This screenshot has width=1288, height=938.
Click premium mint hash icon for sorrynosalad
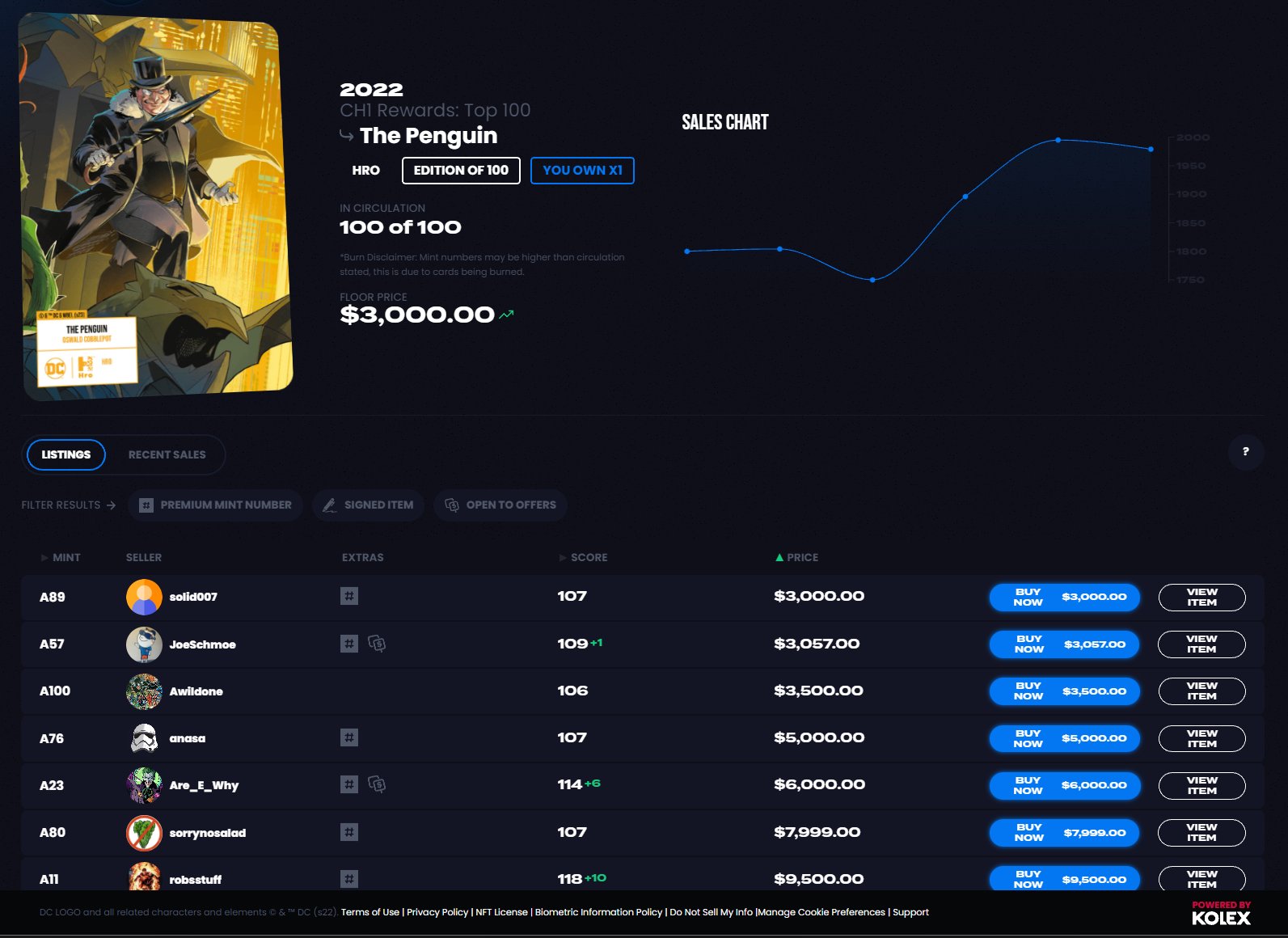click(x=349, y=832)
